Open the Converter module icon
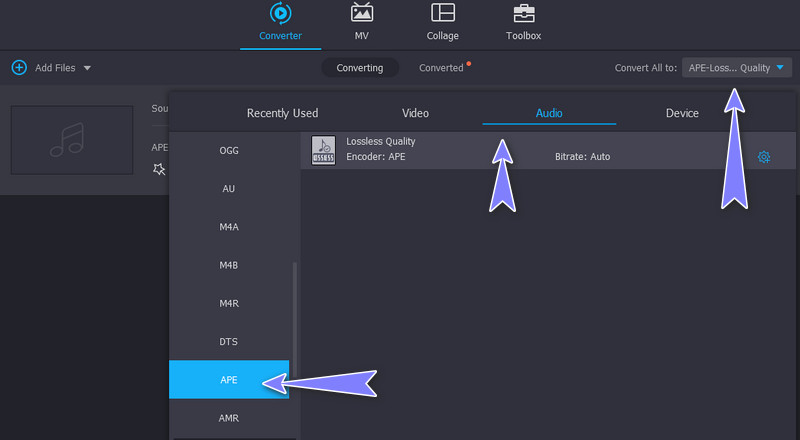800x440 pixels. click(x=280, y=14)
